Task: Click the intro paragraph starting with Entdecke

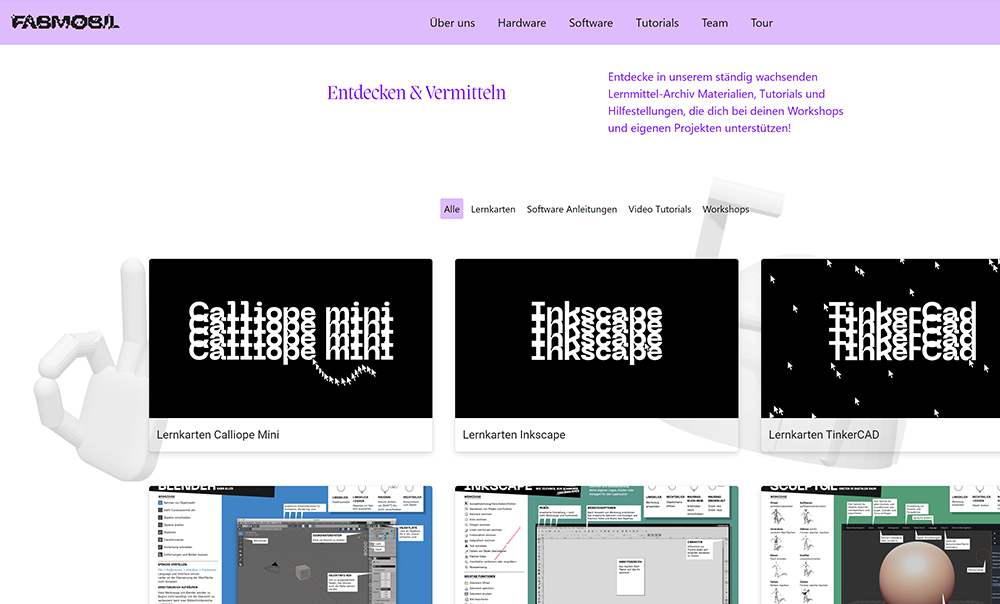Action: 725,102
